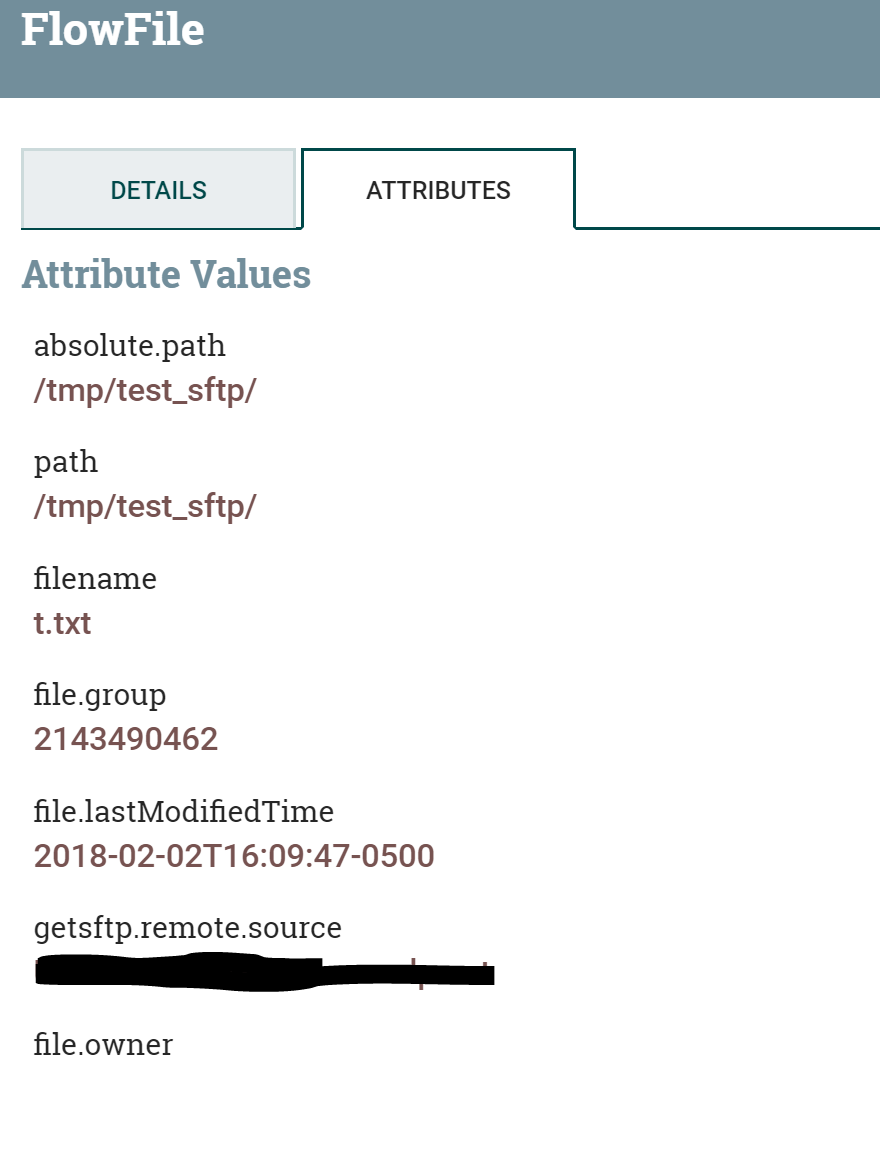Image resolution: width=880 pixels, height=1155 pixels.
Task: Click the /tmp/test_sftp/ absolute path value
Action: click(145, 390)
